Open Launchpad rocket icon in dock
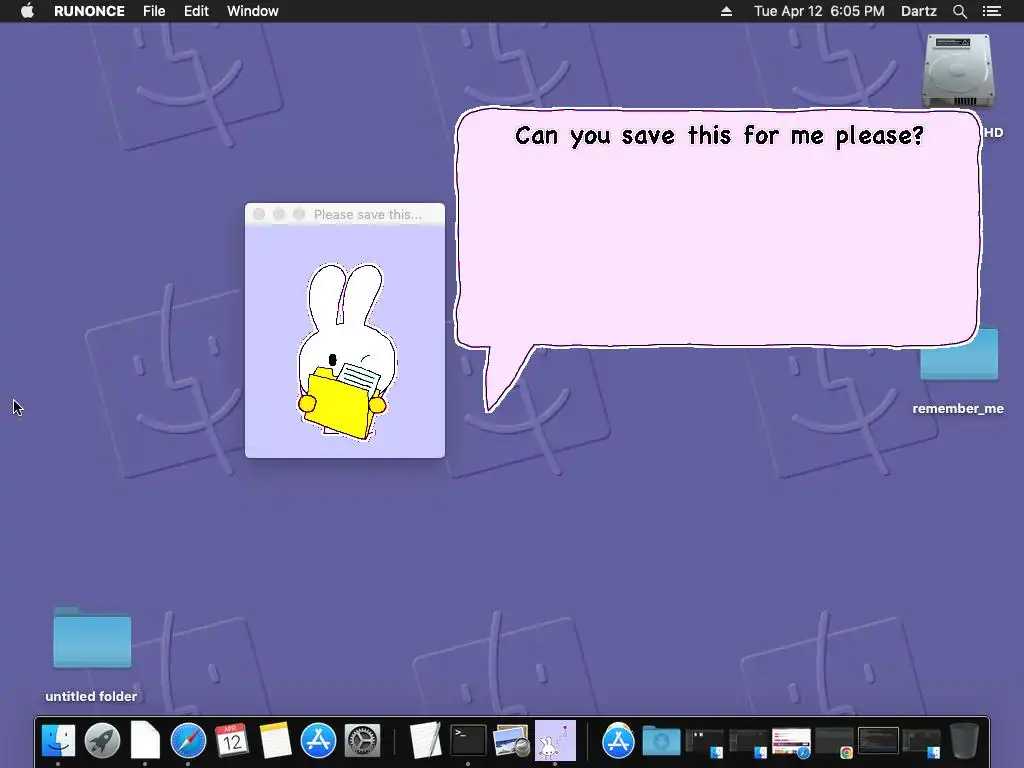 102,741
